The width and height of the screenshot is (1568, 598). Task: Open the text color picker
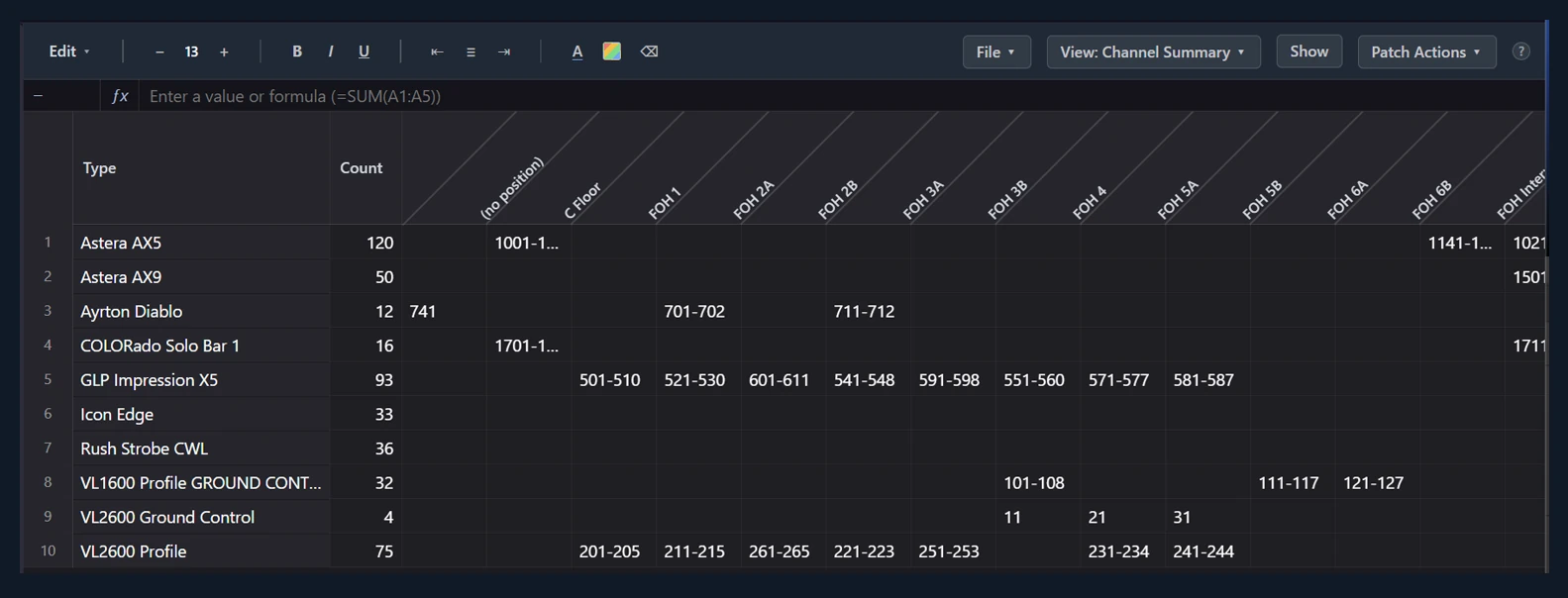point(577,51)
